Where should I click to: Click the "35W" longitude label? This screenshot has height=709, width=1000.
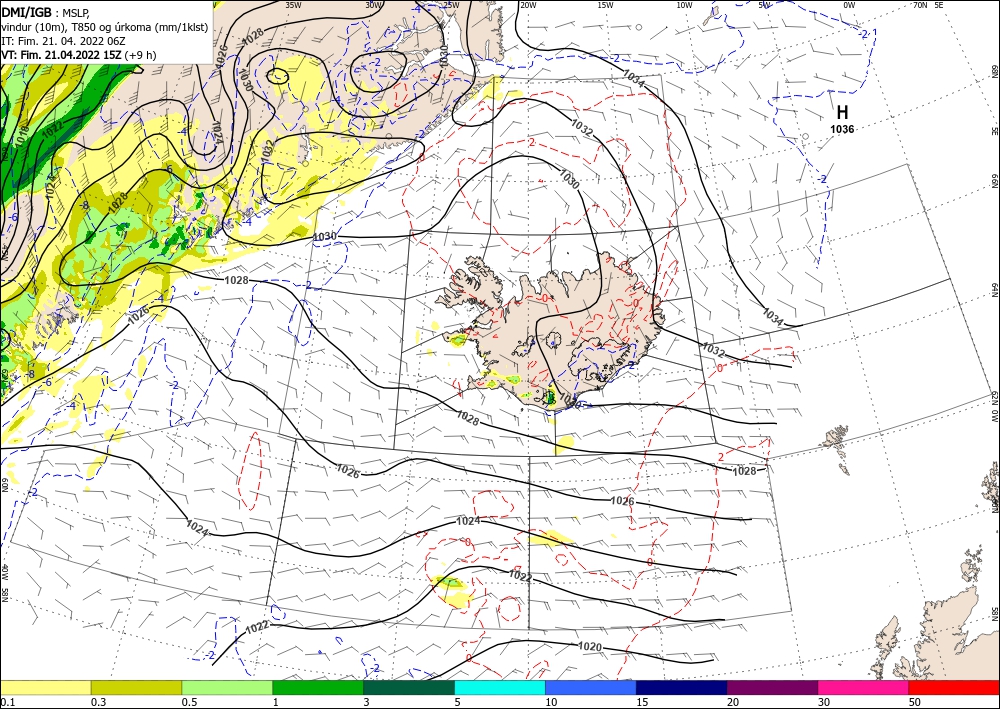(x=293, y=4)
